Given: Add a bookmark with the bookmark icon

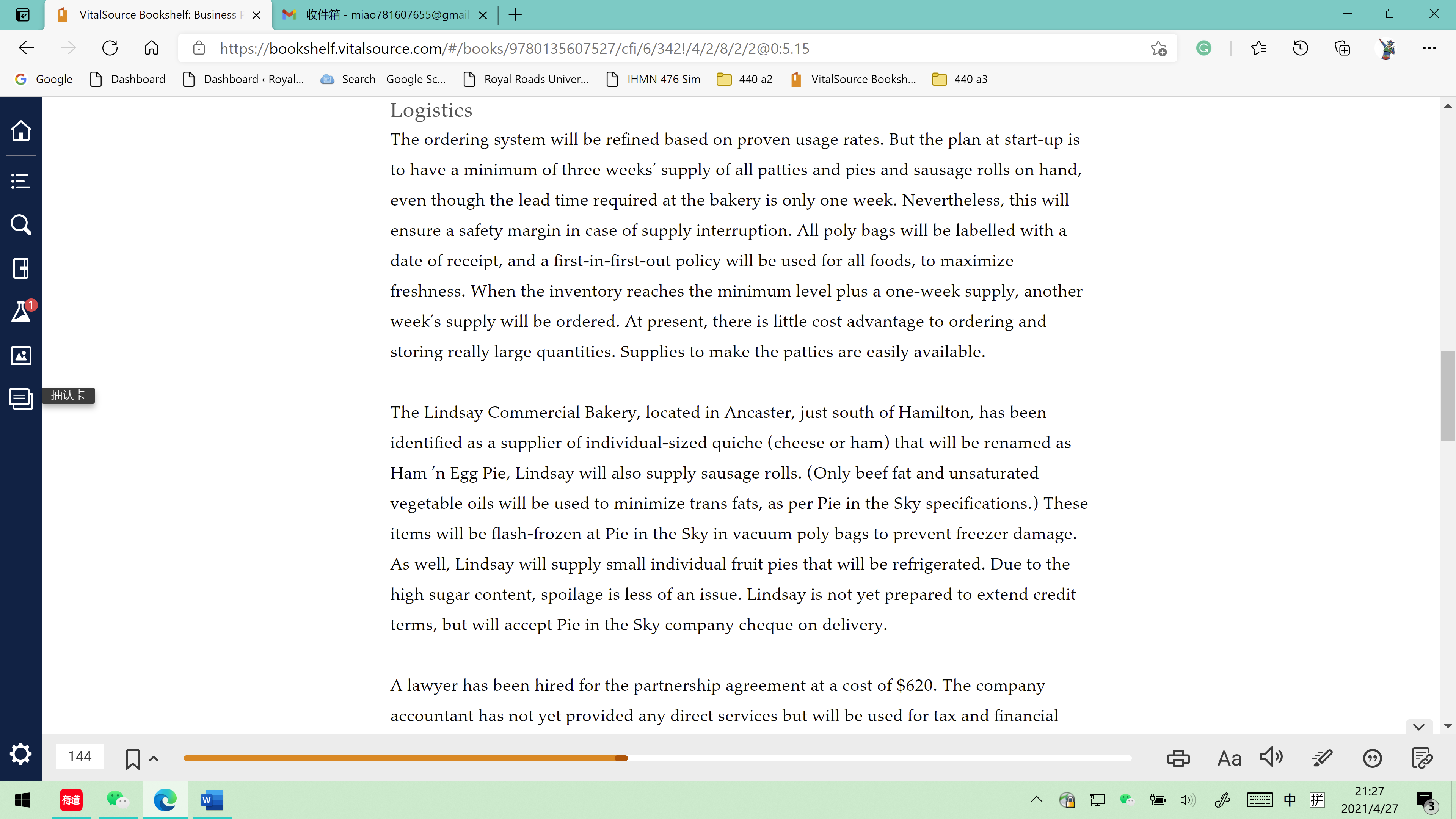Looking at the screenshot, I should coord(133,758).
